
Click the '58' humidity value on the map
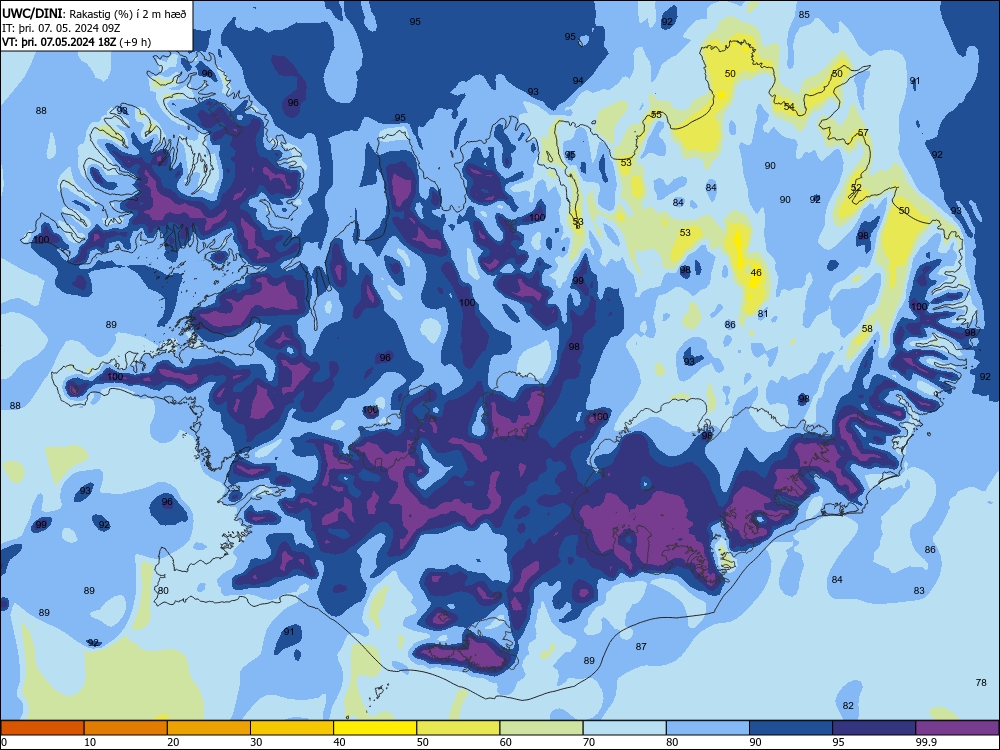(867, 328)
